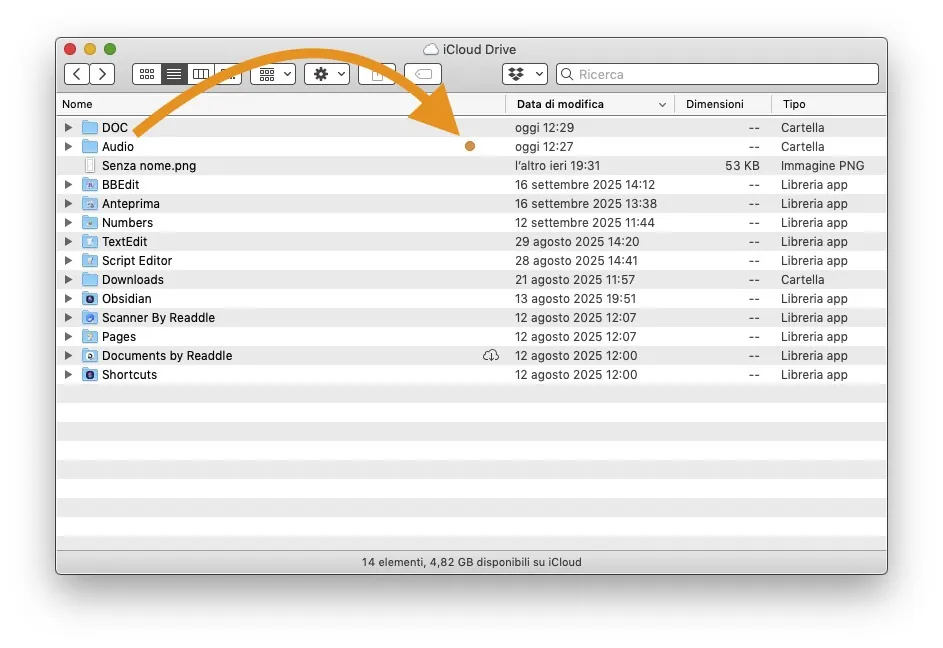Toggle list view mode
943x648 pixels.
tap(173, 74)
